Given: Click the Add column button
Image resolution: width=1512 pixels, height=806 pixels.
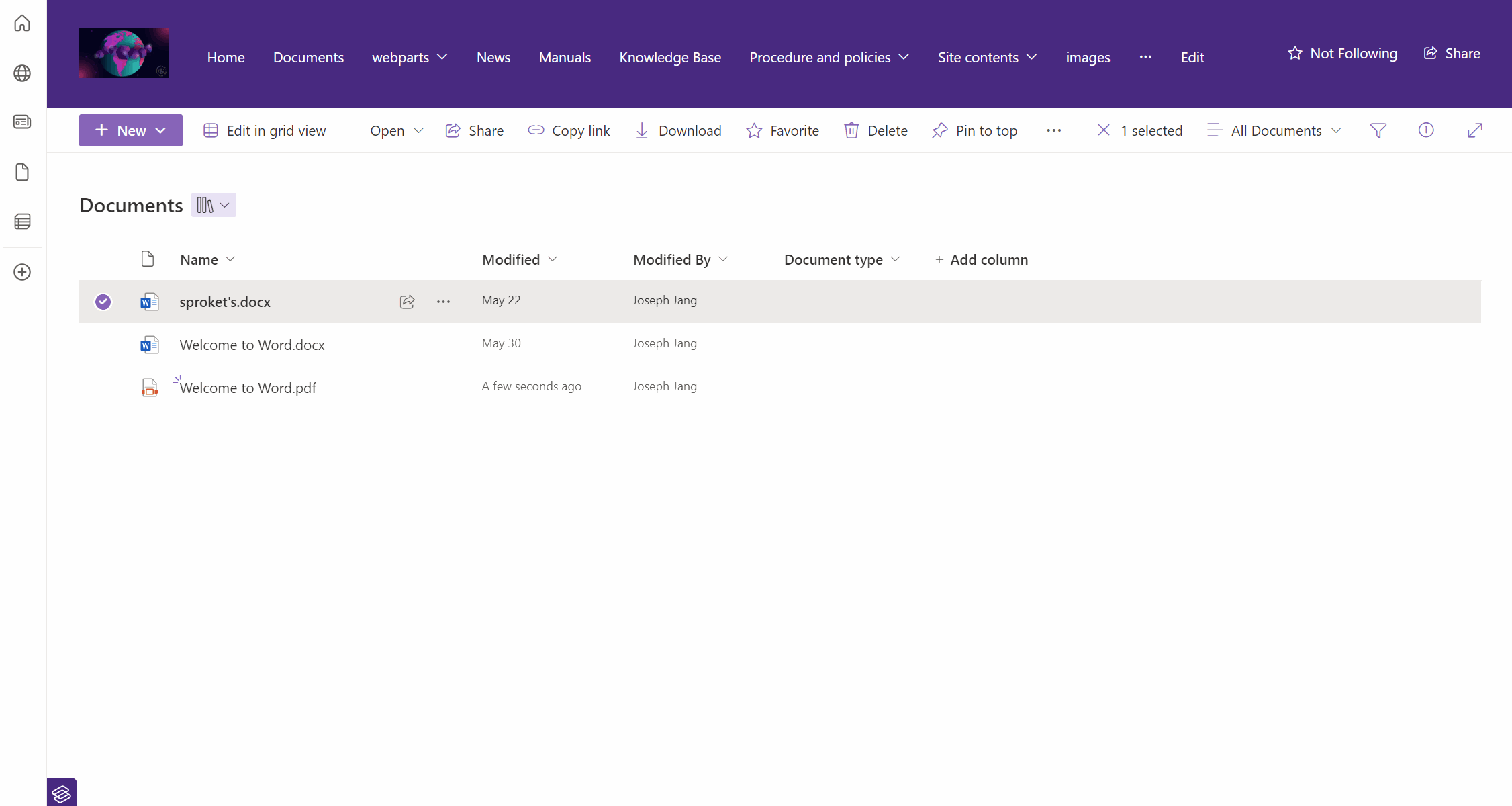Looking at the screenshot, I should [x=981, y=259].
